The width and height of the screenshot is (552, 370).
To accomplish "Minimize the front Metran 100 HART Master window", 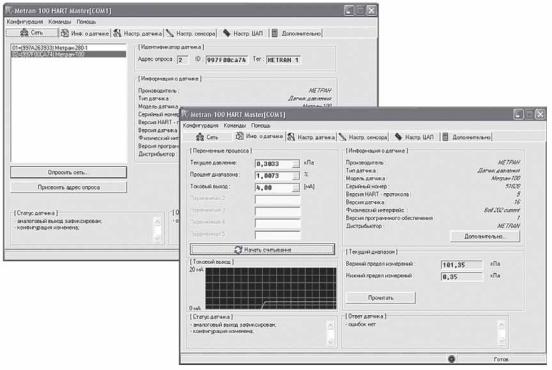I will [x=518, y=114].
